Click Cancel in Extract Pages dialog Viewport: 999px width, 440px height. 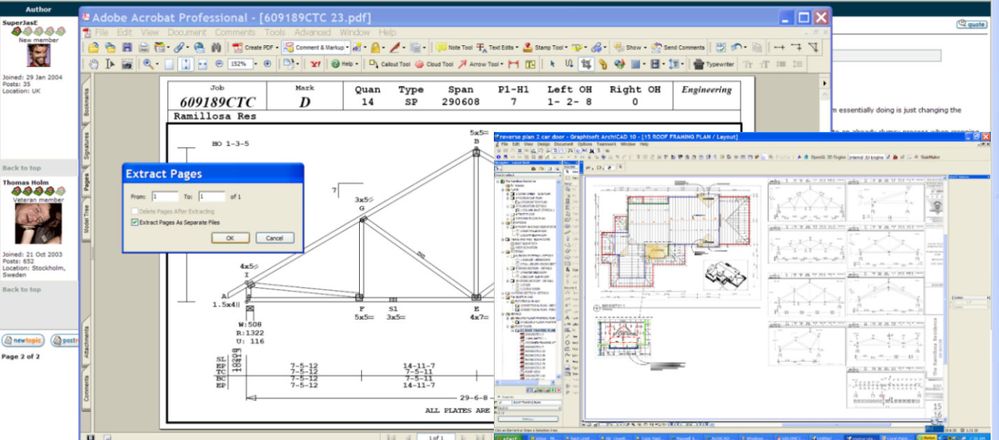tap(275, 238)
